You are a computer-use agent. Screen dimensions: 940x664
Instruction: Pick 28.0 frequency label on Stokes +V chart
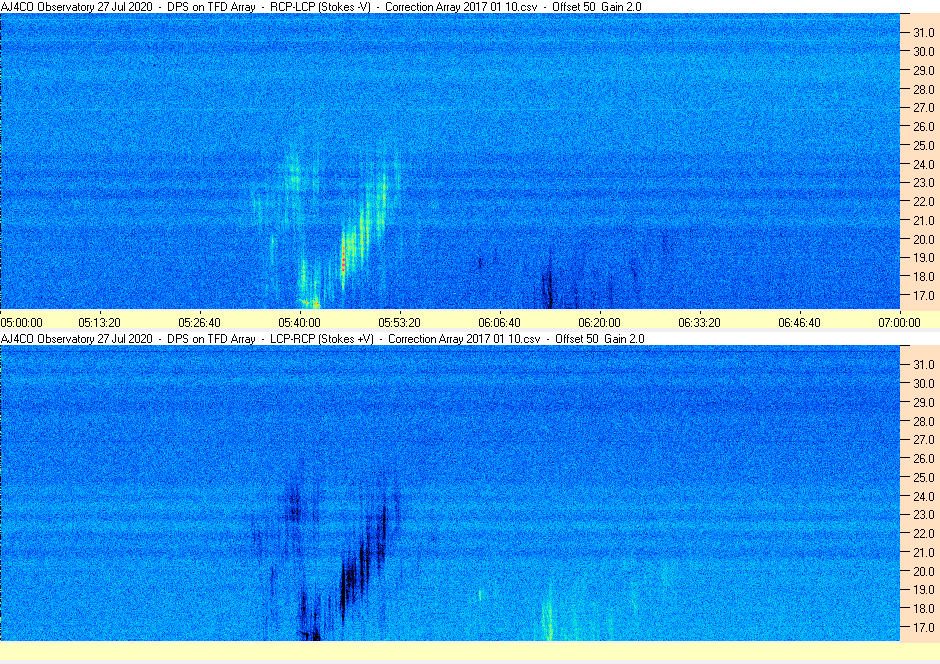pyautogui.click(x=924, y=421)
